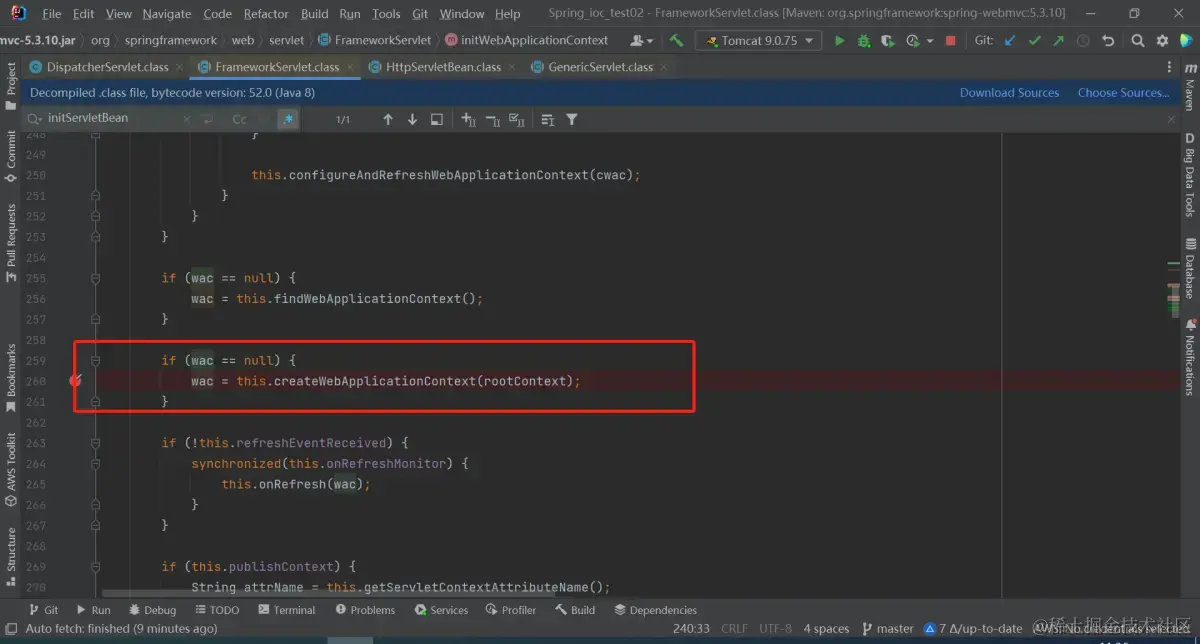Screen dimensions: 1200x644
Task: Open Search Everywhere magnifier icon
Action: [x=1138, y=41]
